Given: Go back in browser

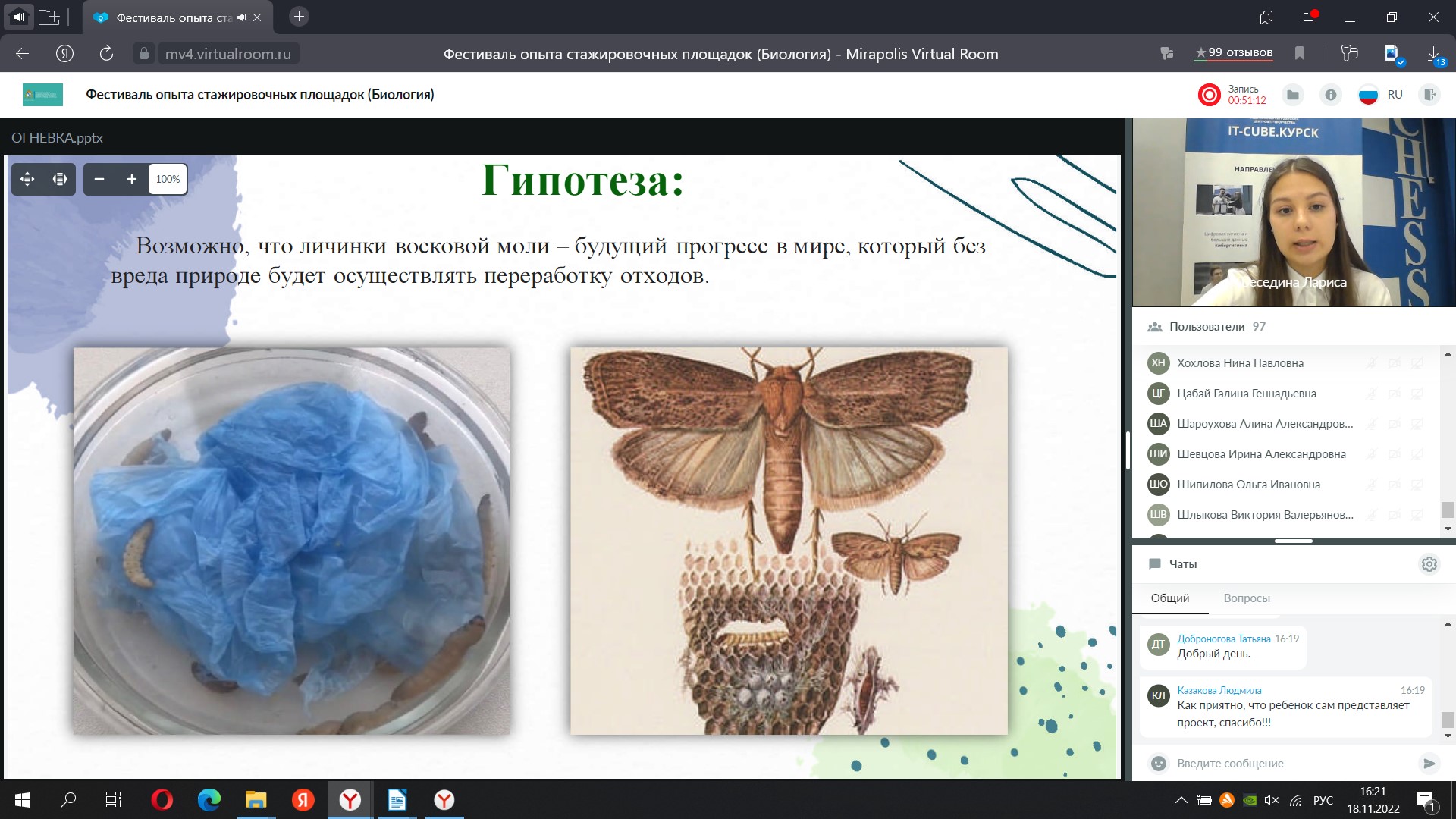Looking at the screenshot, I should 22,54.
